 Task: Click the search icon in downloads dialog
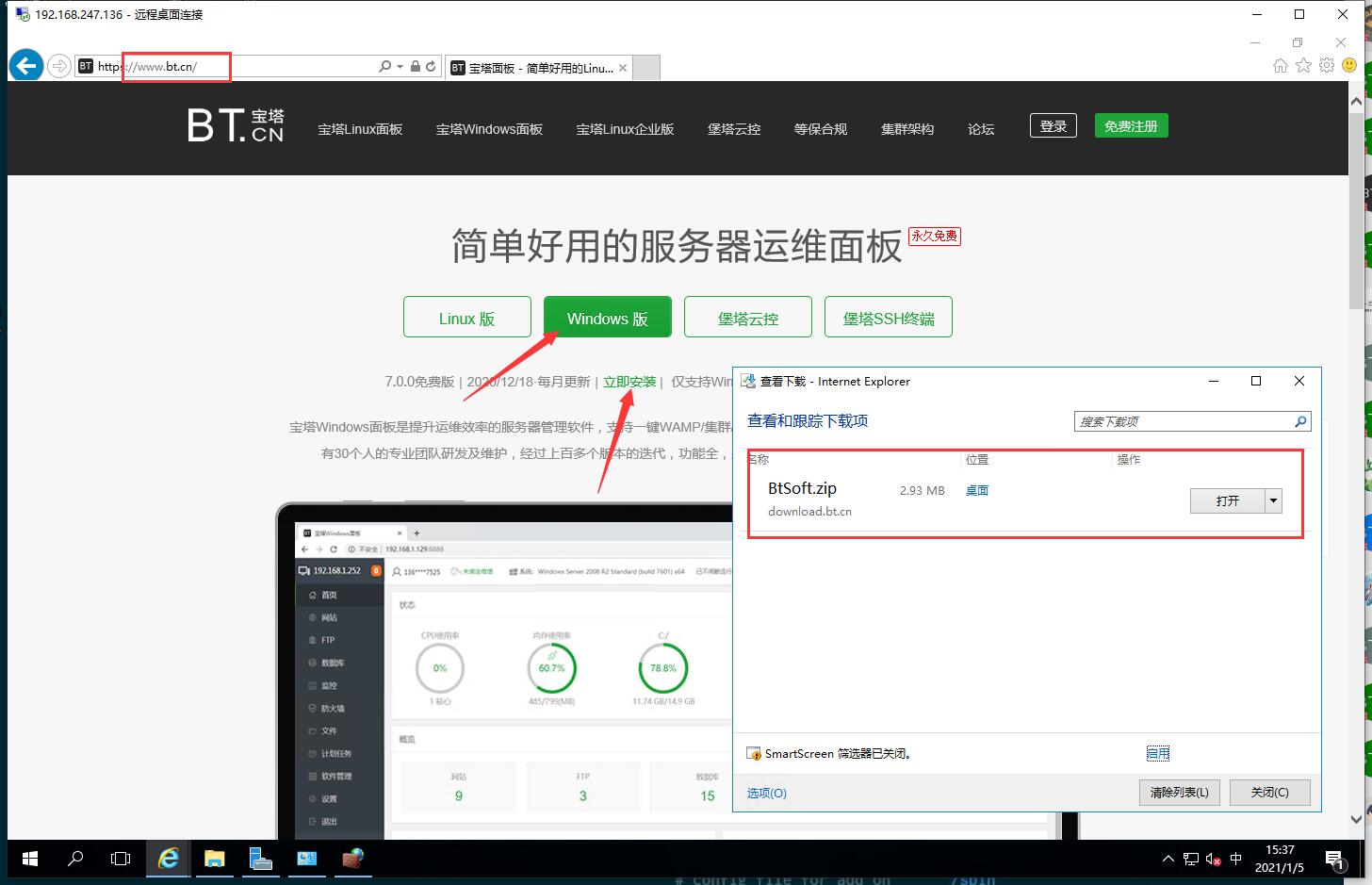[x=1300, y=421]
